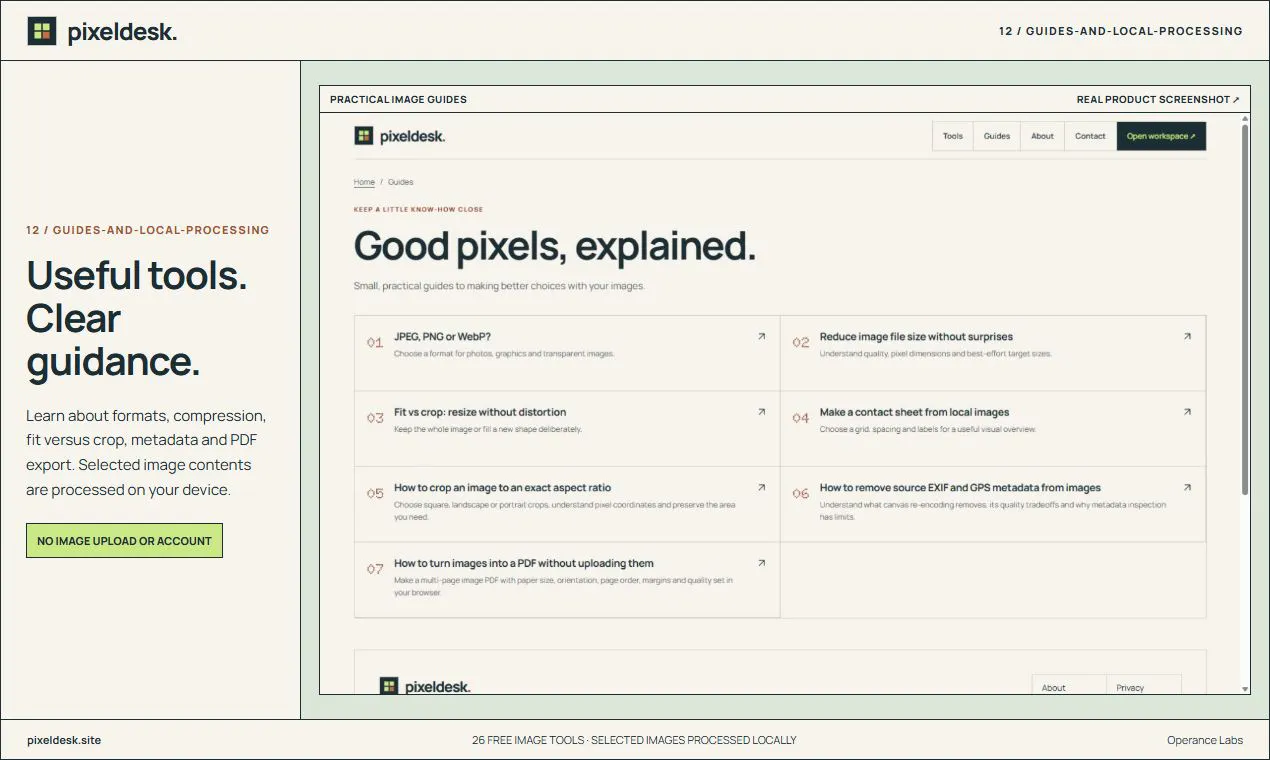The height and width of the screenshot is (760, 1270).
Task: Click the top-right 12 / GUIDES-AND-LOCAL-PROCESSING label
Action: point(1121,31)
